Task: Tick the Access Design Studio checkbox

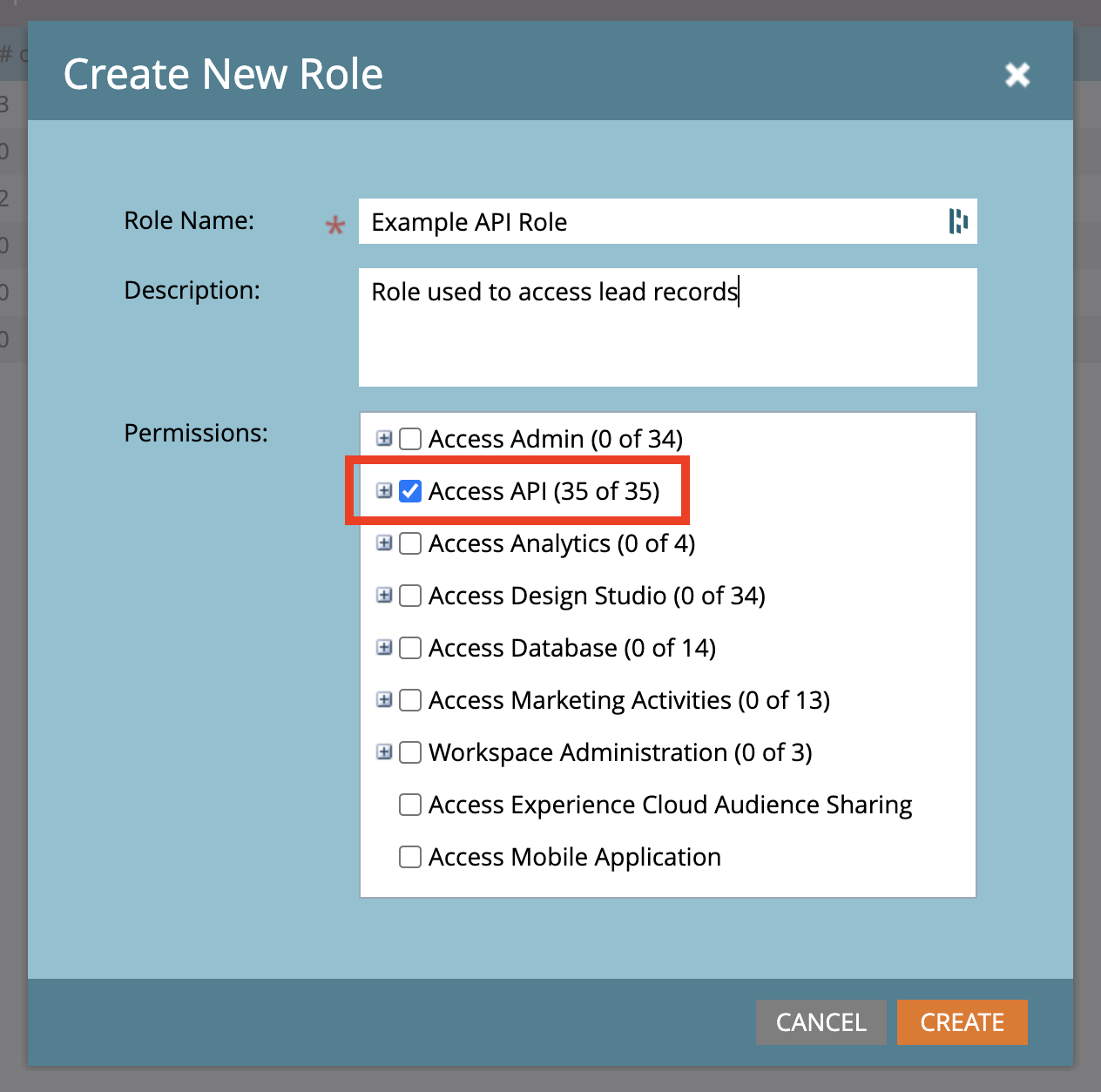Action: tap(410, 596)
